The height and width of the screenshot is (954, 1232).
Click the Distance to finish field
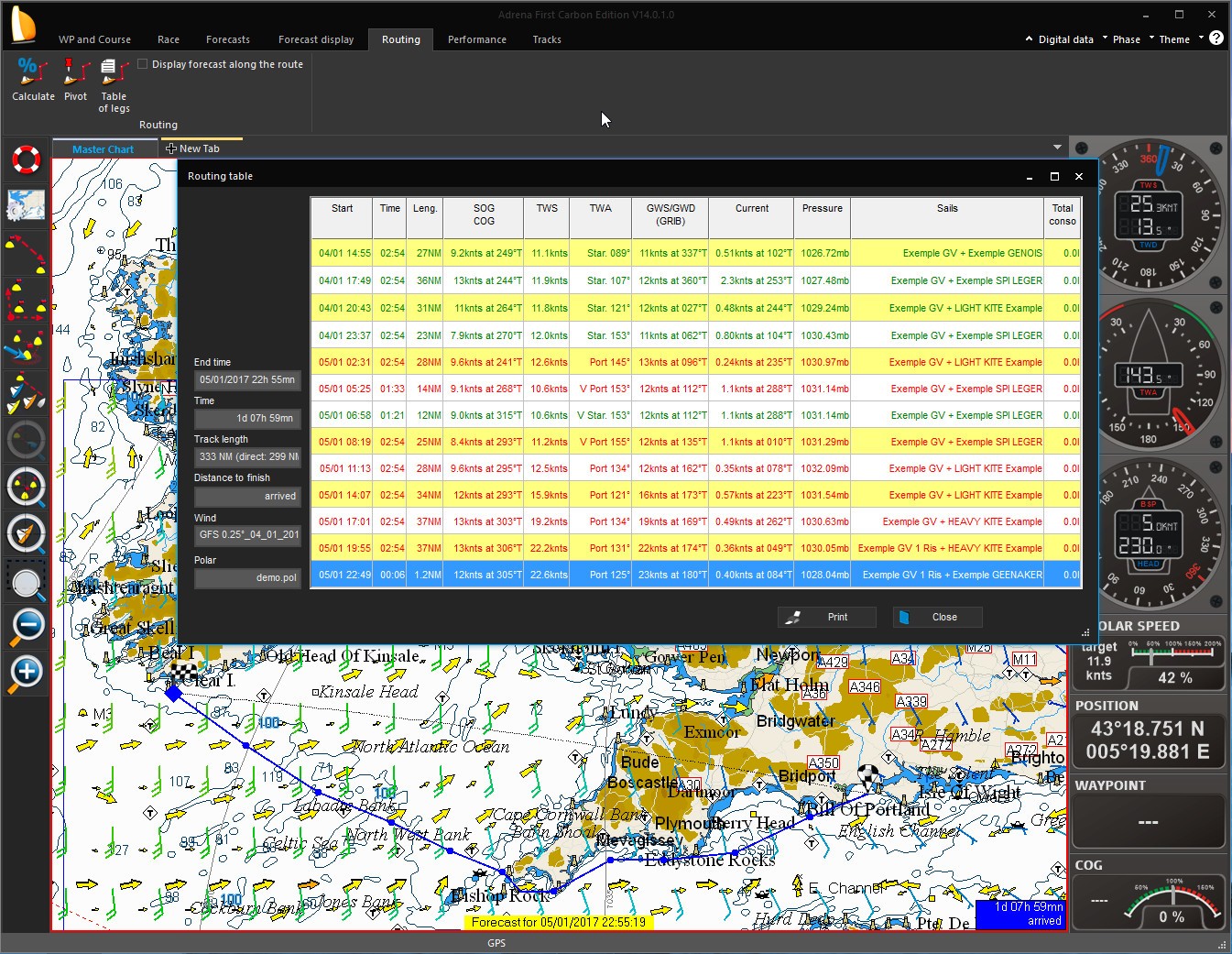(247, 496)
